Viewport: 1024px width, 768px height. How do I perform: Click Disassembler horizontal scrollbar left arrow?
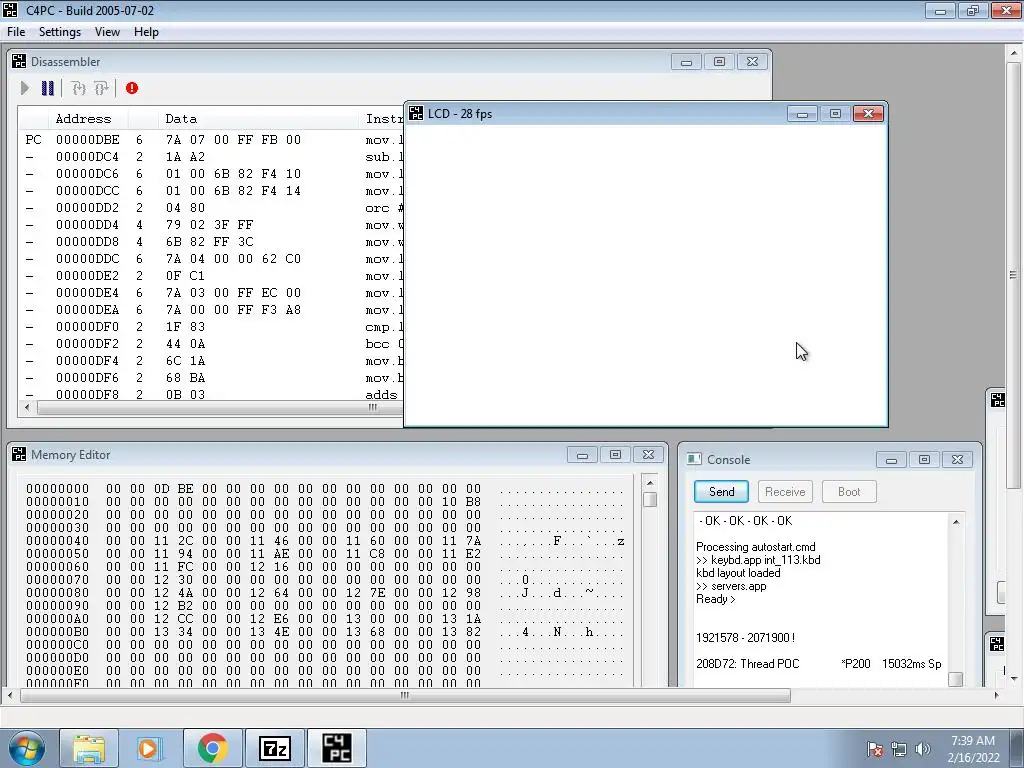click(27, 408)
